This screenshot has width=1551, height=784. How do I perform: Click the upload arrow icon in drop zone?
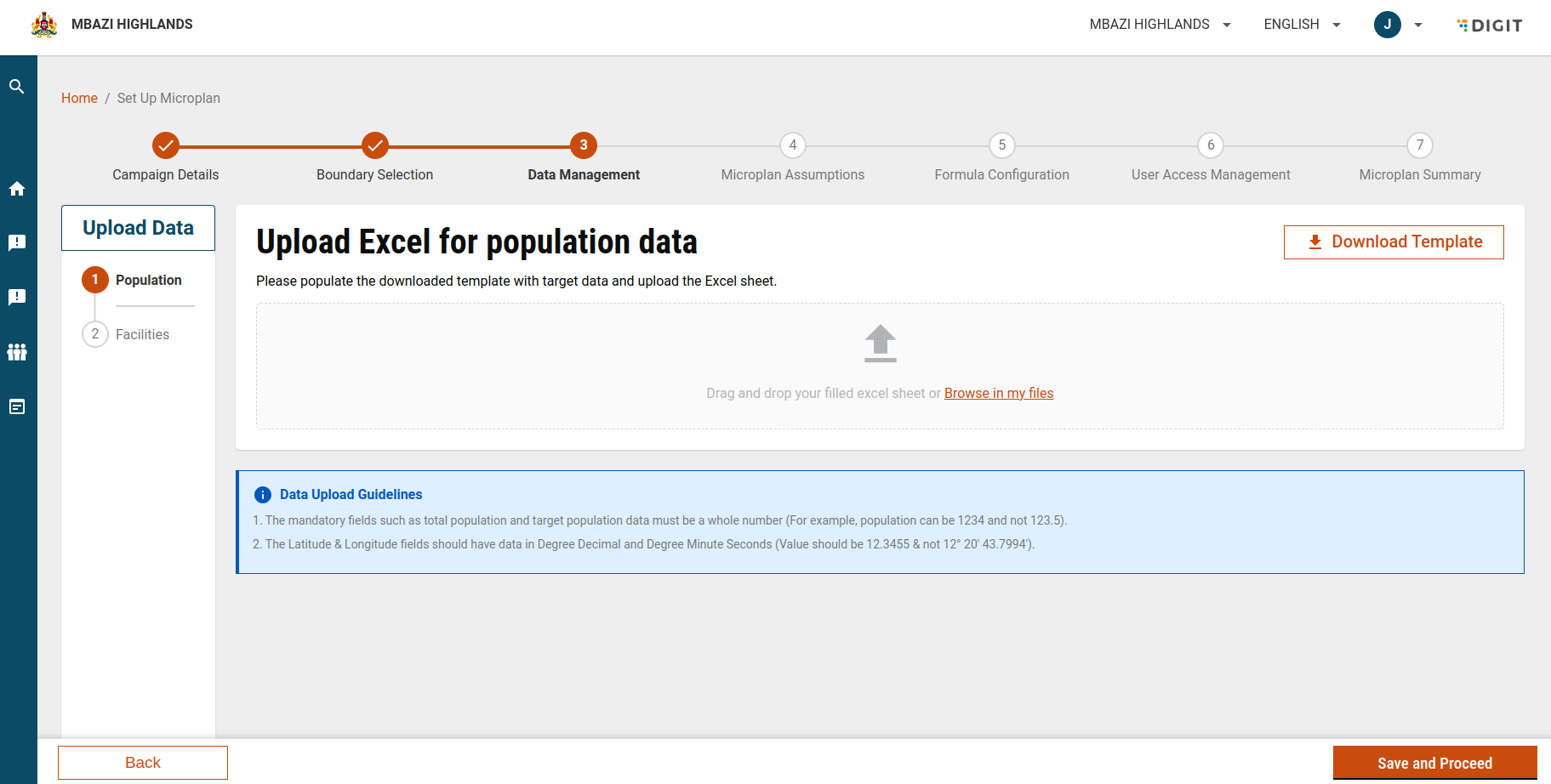click(x=880, y=344)
